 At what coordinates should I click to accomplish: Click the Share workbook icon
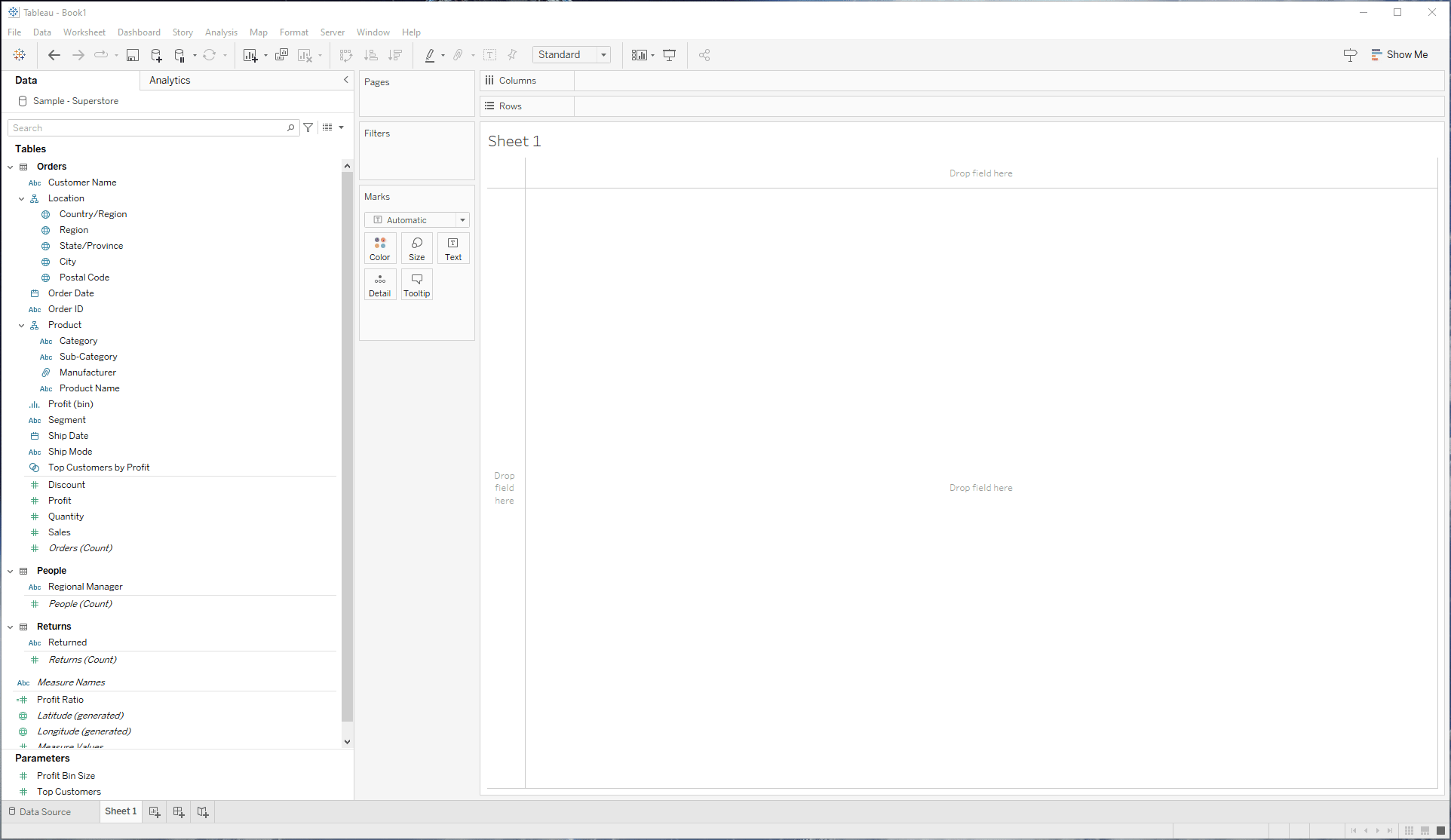pyautogui.click(x=704, y=55)
